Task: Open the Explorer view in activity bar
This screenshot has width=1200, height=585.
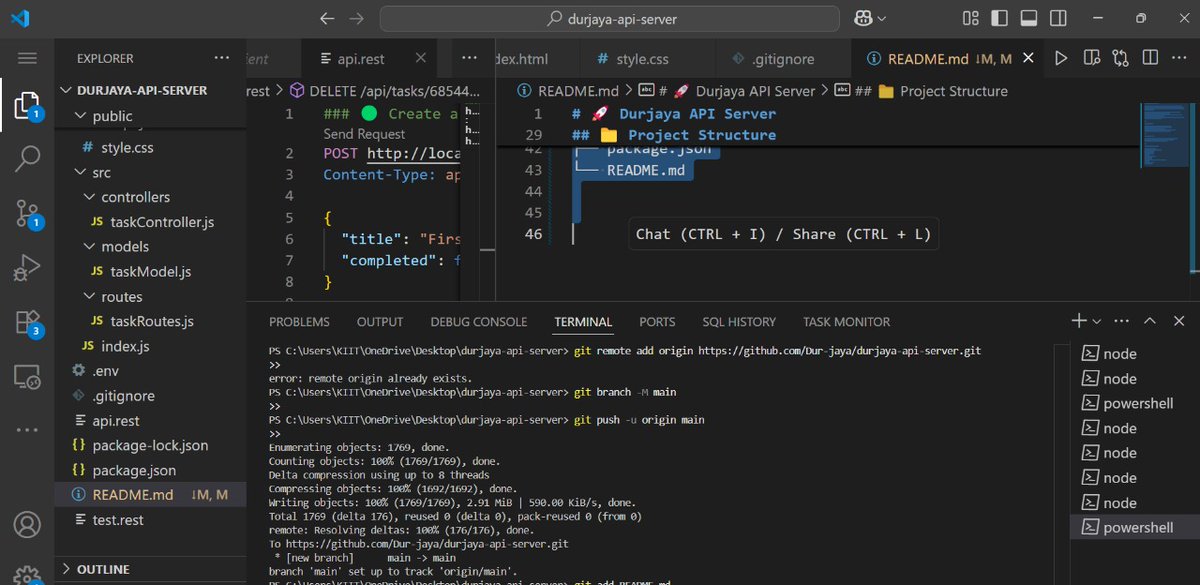Action: [x=27, y=105]
